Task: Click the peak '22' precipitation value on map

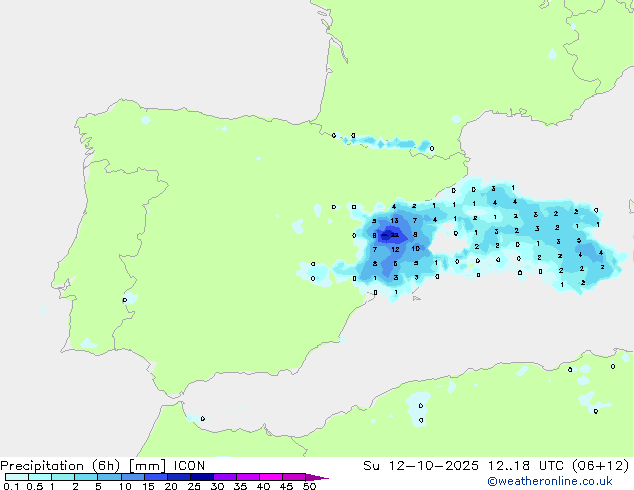Action: pos(395,235)
